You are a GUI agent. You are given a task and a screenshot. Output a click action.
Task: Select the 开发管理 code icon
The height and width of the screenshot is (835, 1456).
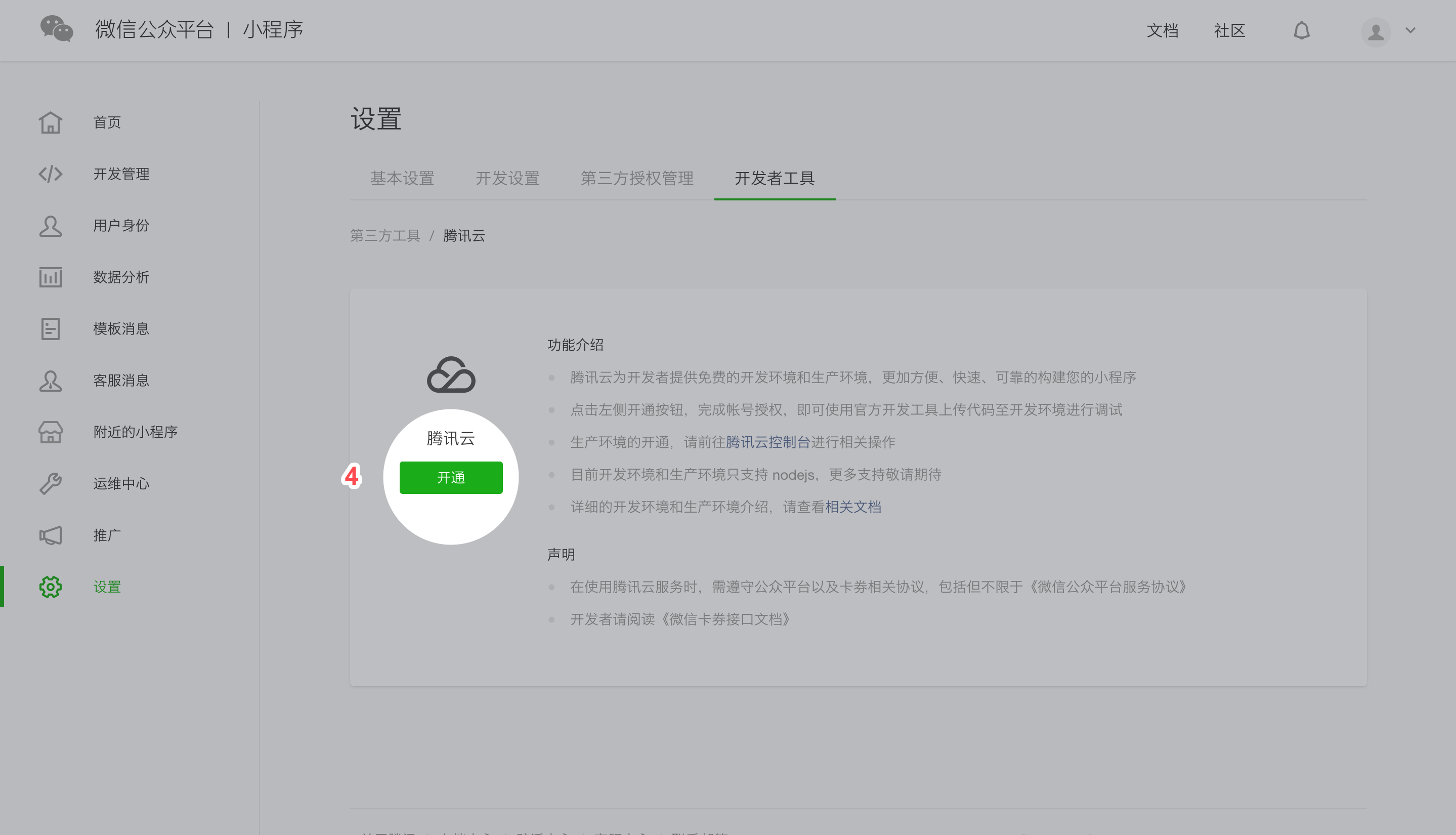(51, 174)
